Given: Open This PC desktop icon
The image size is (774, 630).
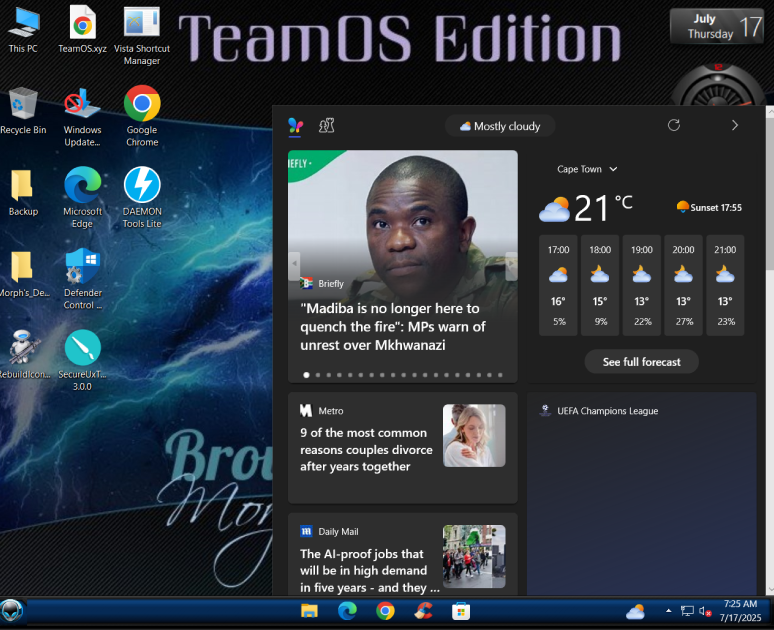Looking at the screenshot, I should [x=23, y=30].
